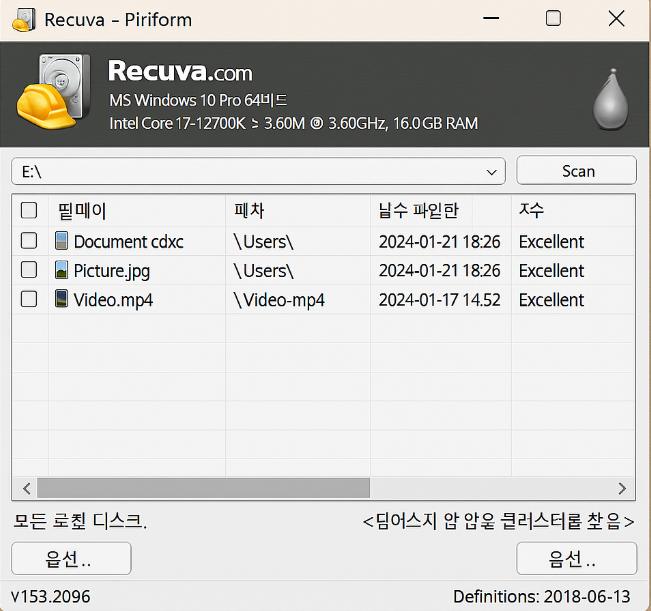This screenshot has height=611, width=651.
Task: Click the scrollbar right arrow
Action: point(622,488)
